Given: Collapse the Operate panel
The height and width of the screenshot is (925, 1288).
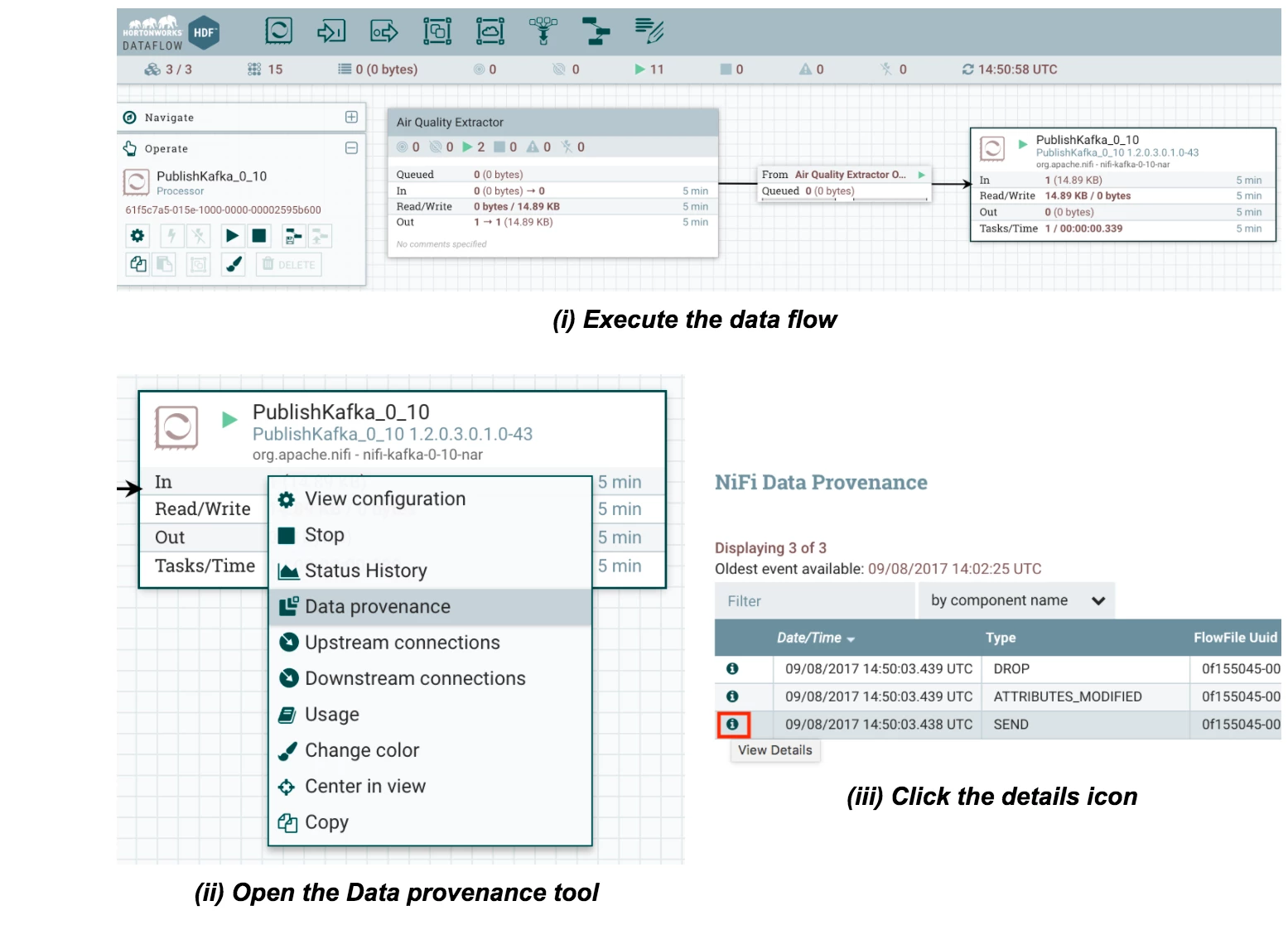Looking at the screenshot, I should 351,148.
